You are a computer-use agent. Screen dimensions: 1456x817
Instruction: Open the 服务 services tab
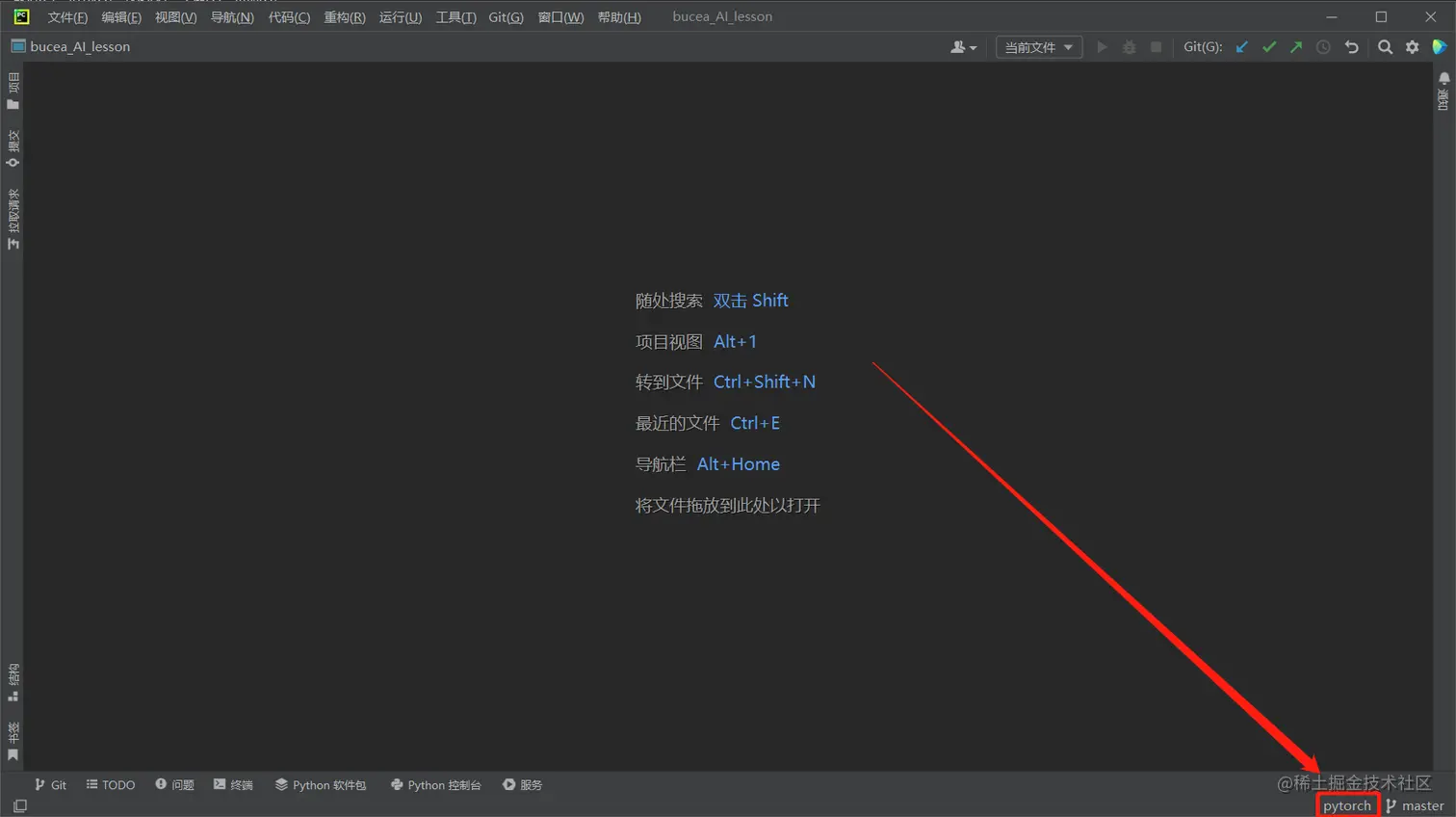(x=522, y=785)
